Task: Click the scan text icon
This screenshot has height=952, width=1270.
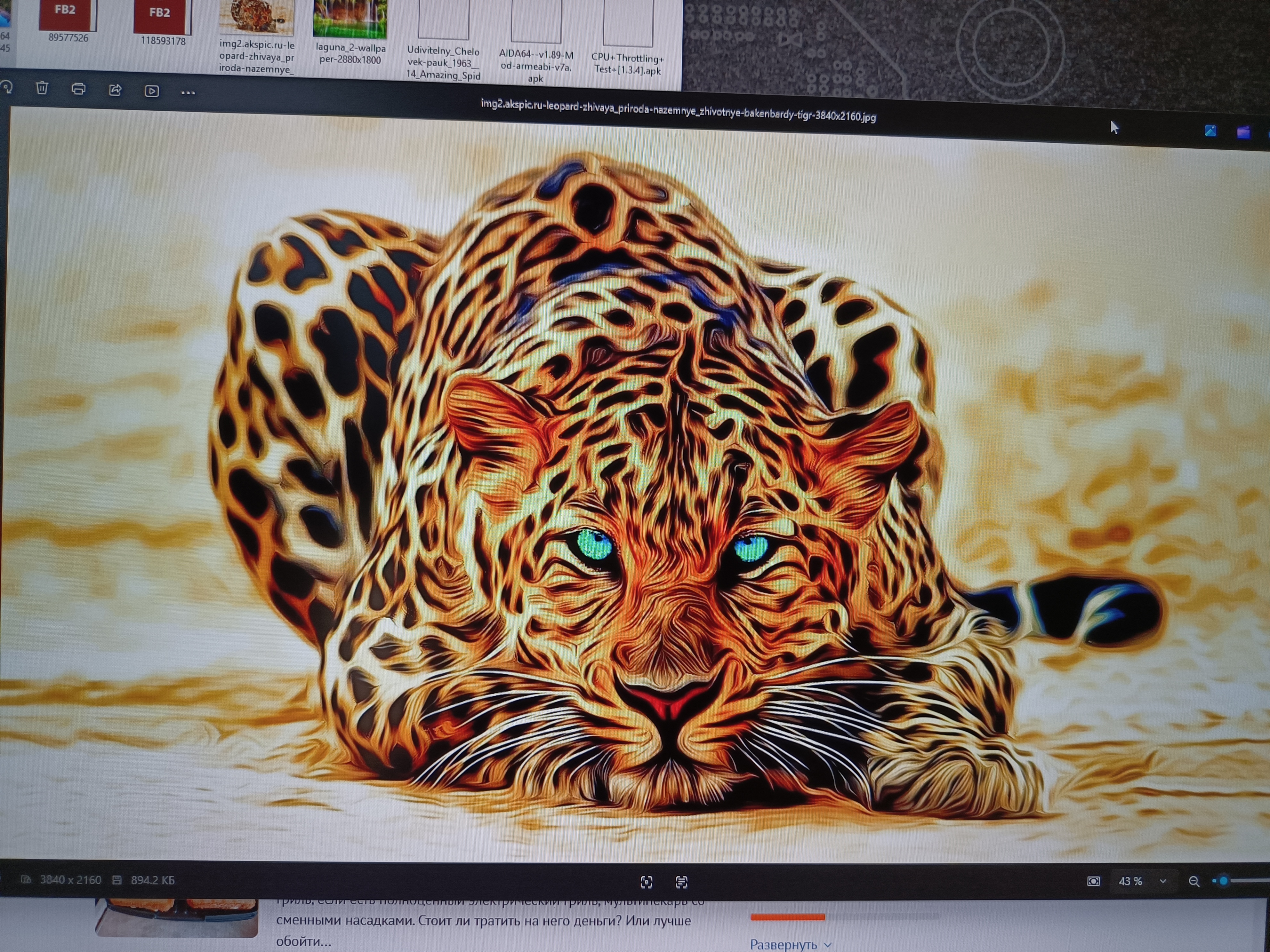Action: [681, 882]
